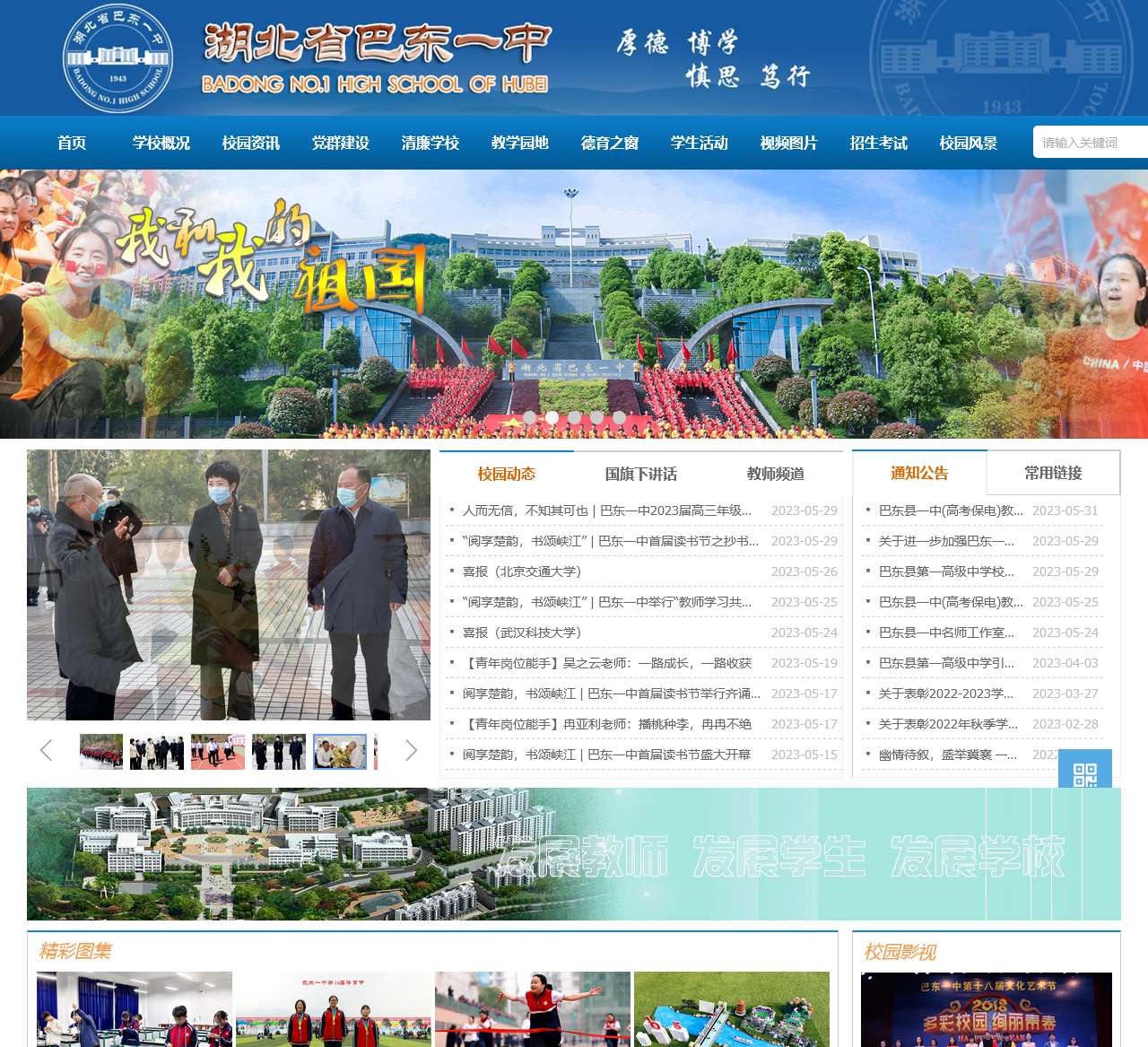Image resolution: width=1148 pixels, height=1047 pixels.
Task: Go to 学生活动 in the navigation bar
Action: (700, 143)
